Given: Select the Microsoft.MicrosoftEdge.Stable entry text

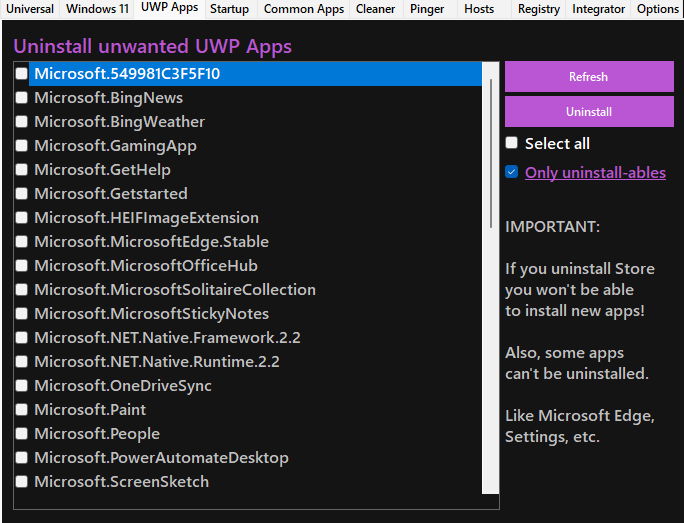Looking at the screenshot, I should [151, 242].
